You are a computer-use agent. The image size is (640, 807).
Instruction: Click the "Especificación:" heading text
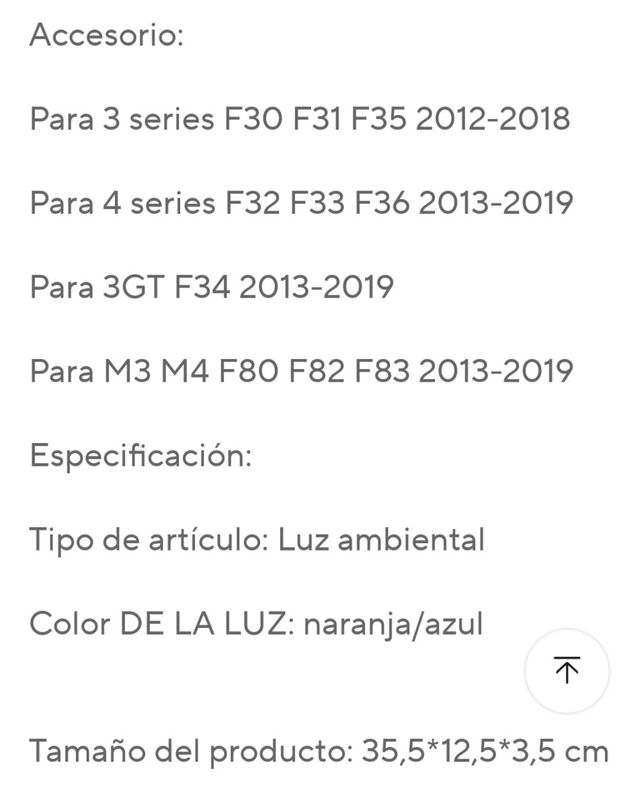tap(140, 456)
